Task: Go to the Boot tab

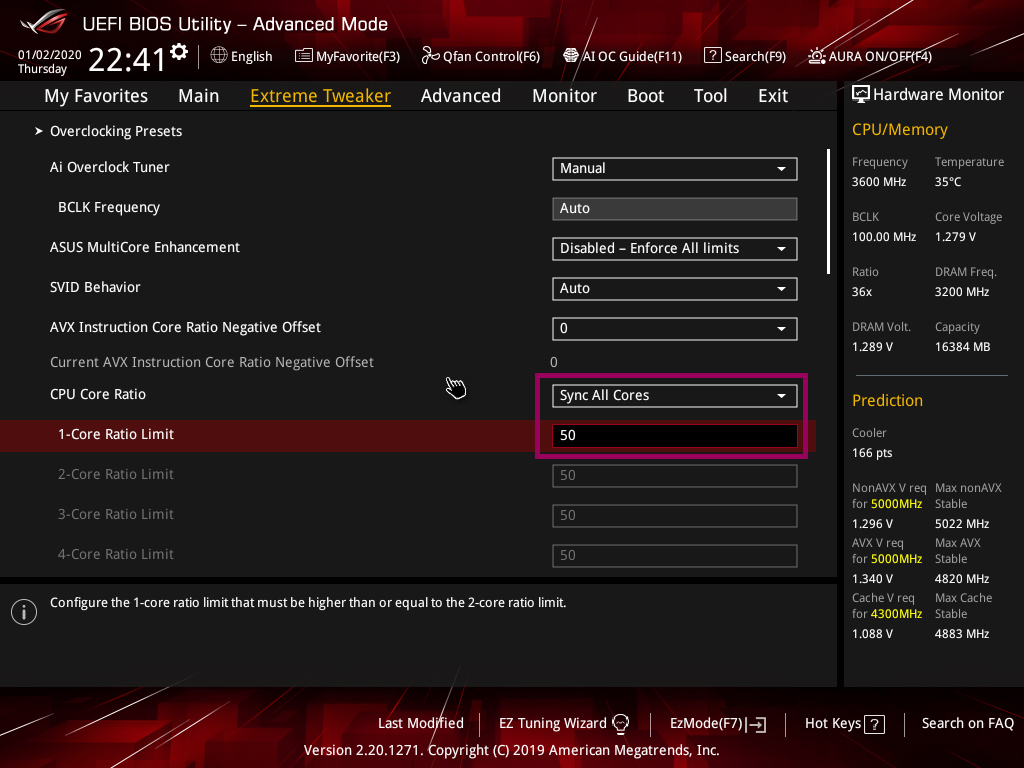Action: 645,96
